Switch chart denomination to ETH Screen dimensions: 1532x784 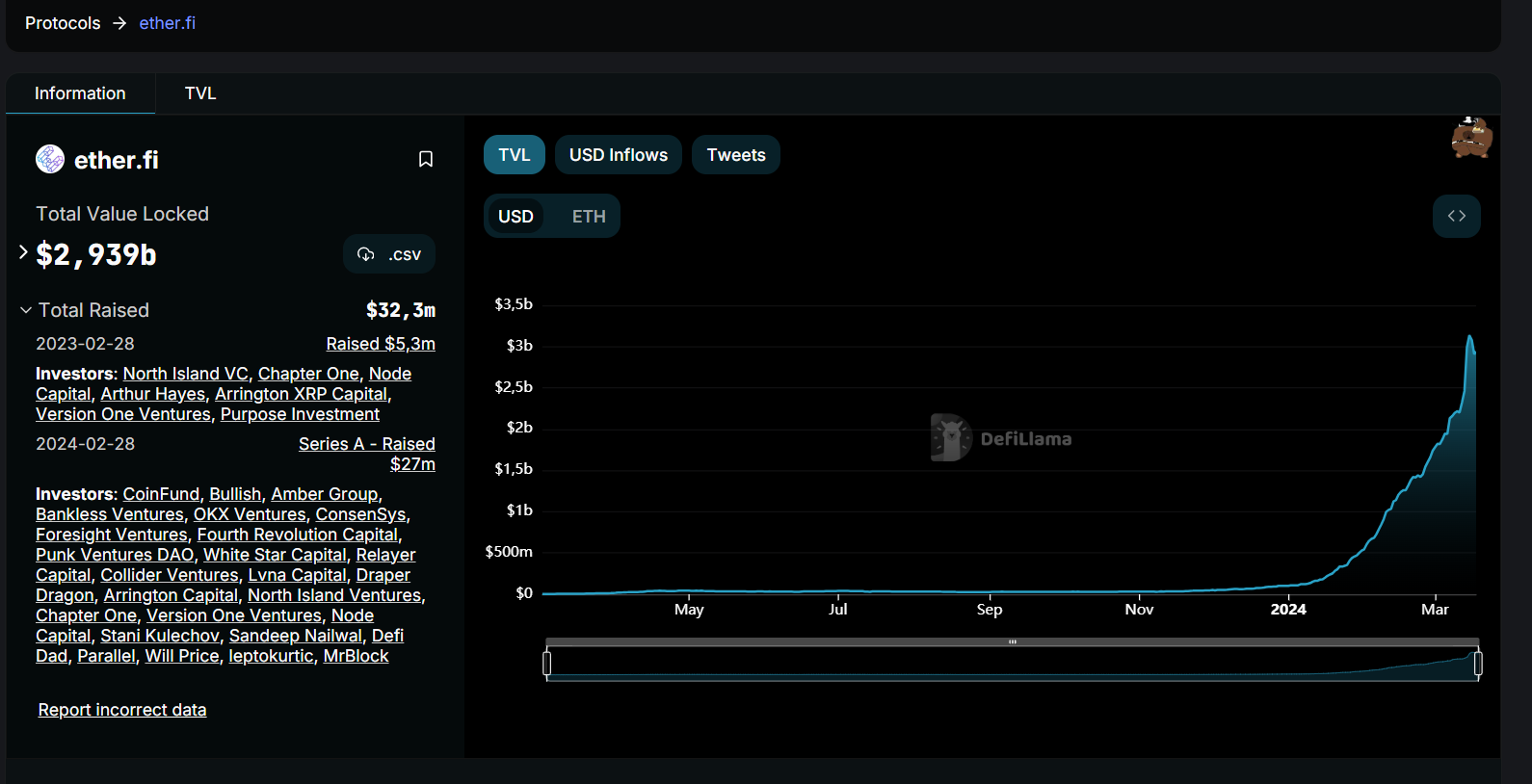pos(589,217)
